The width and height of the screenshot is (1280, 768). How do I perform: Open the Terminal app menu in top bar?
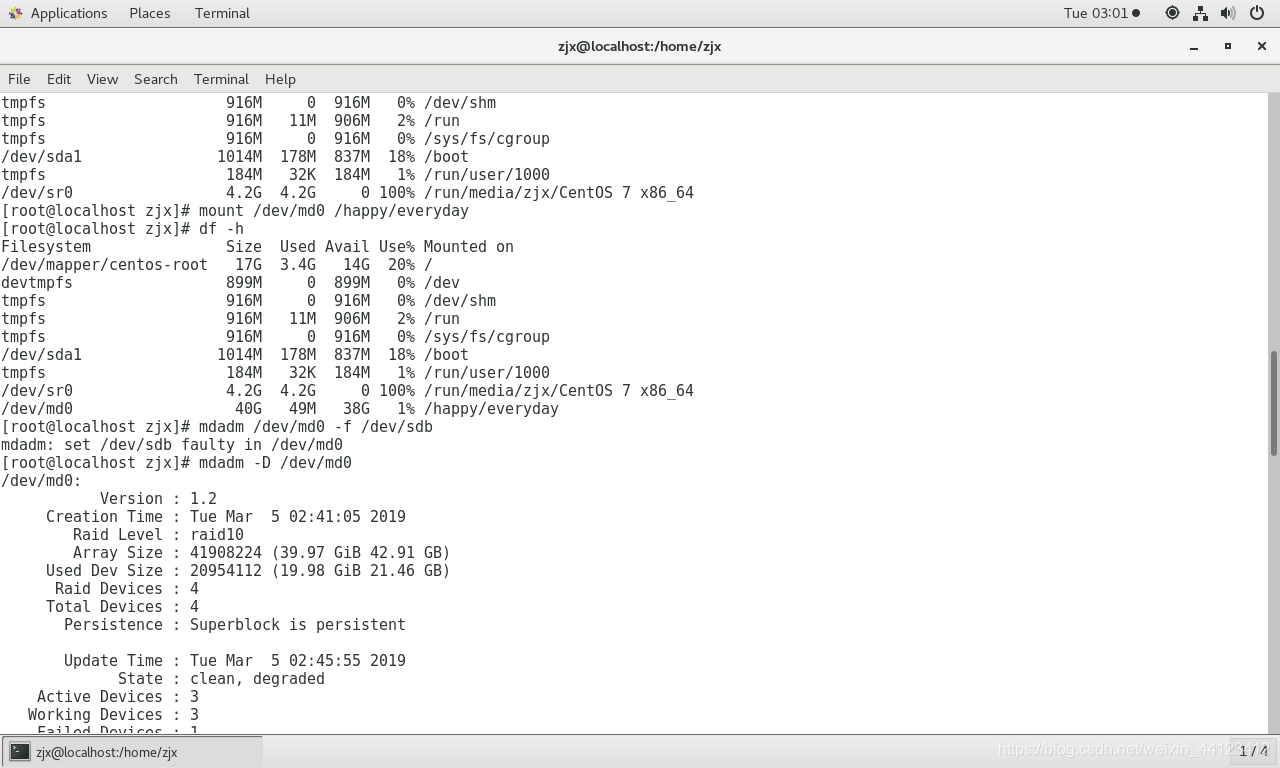coord(222,13)
